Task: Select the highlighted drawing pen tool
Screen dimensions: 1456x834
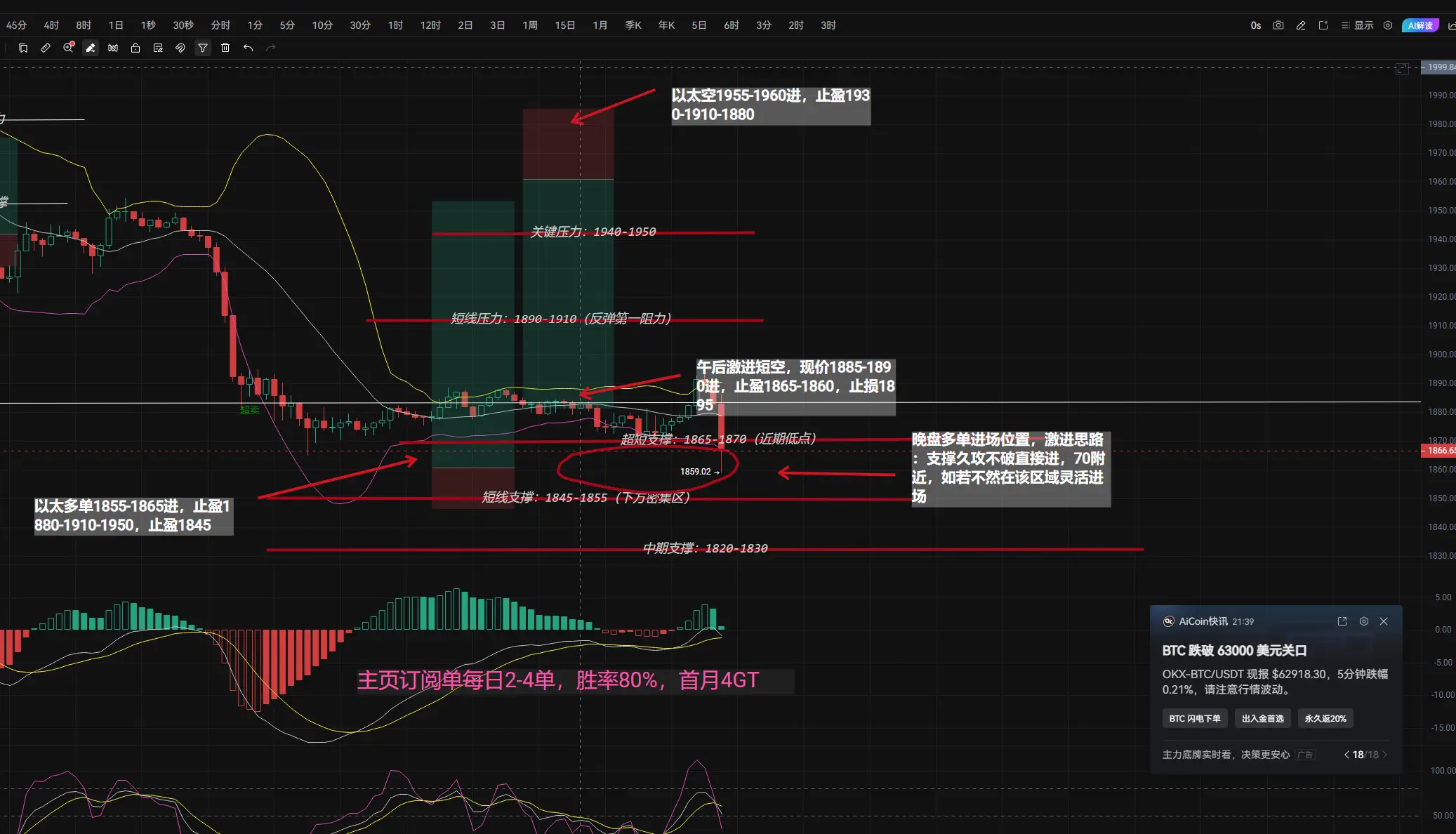Action: tap(91, 48)
